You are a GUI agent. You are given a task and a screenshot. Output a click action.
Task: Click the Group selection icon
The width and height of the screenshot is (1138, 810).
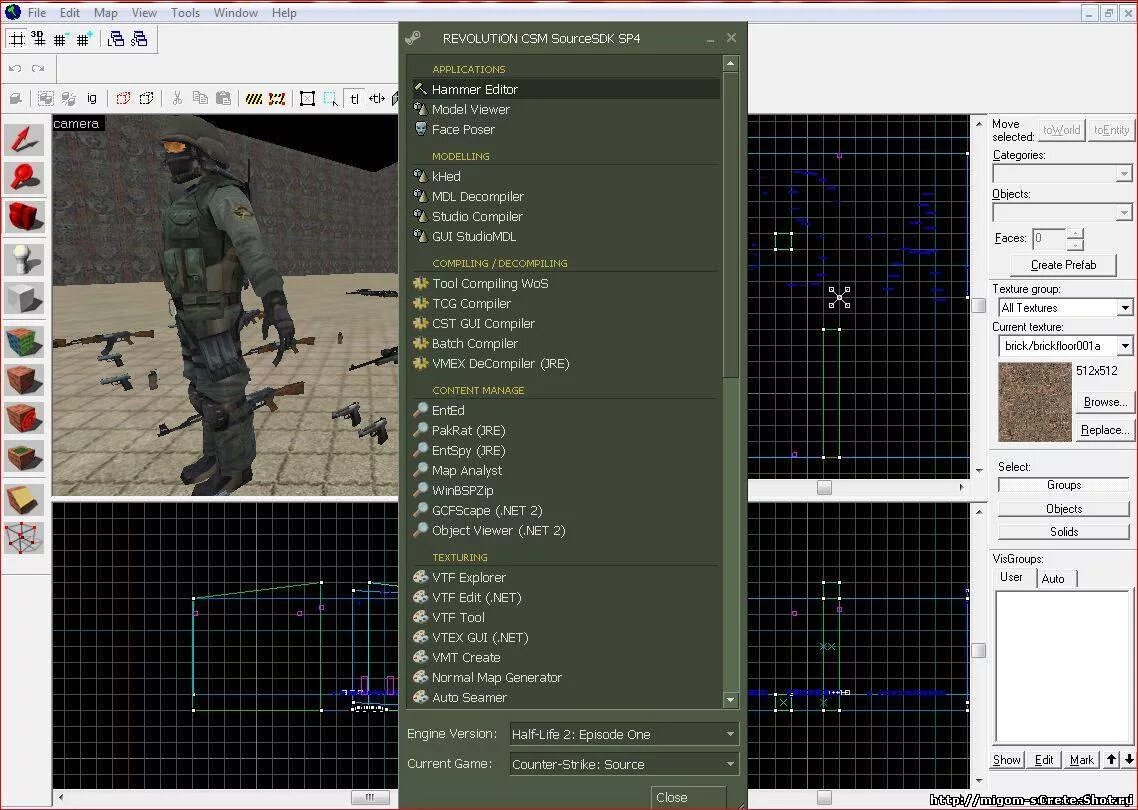46,98
